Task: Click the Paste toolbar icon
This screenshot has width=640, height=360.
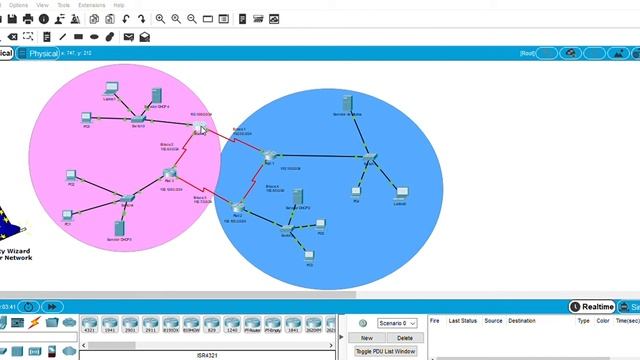Action: point(109,19)
